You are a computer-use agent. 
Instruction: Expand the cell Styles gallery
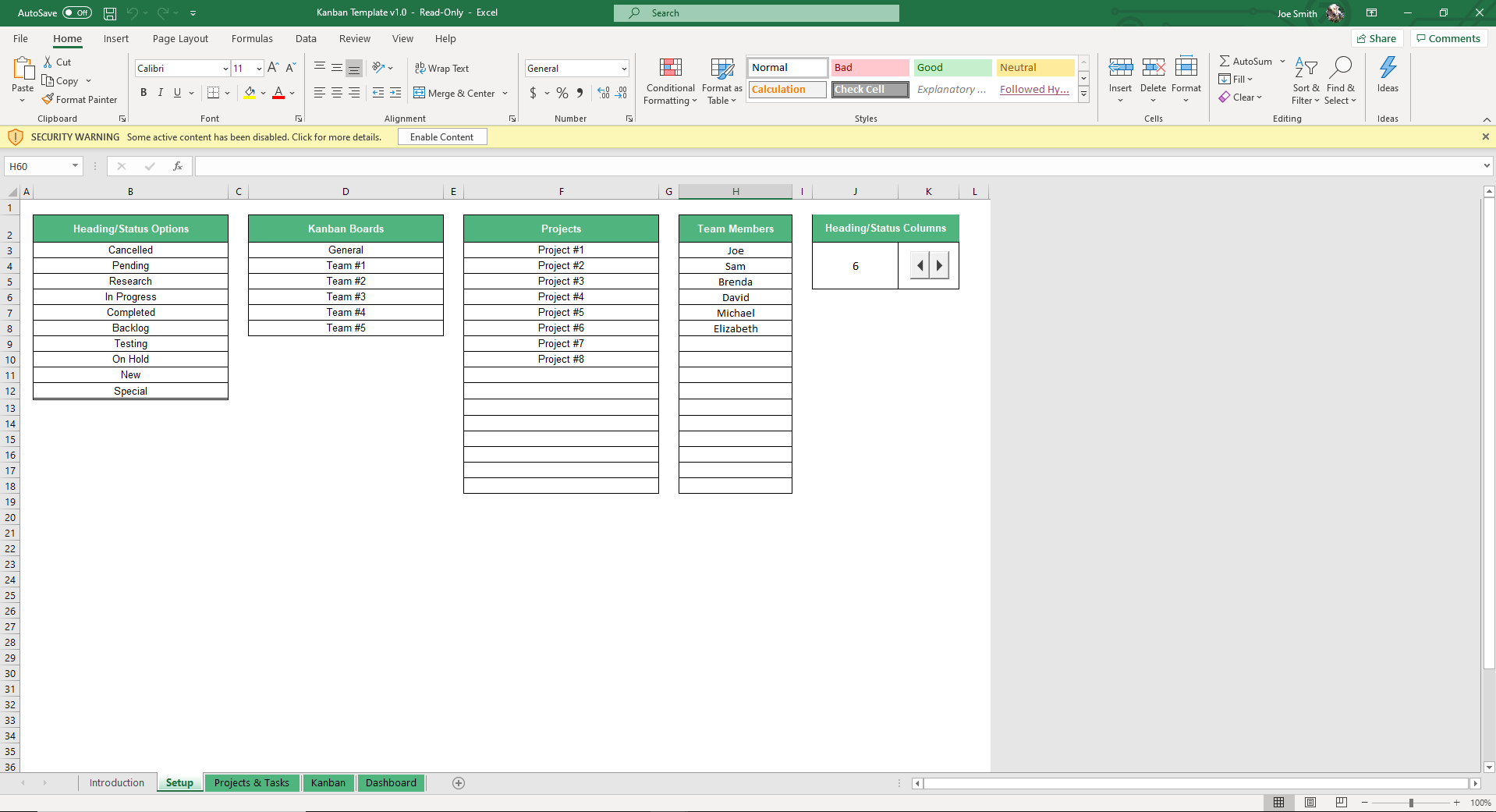[1083, 94]
